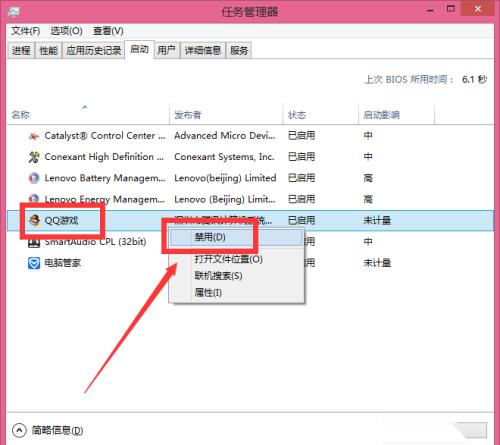The height and width of the screenshot is (445, 500).
Task: Select the 电脑管家 entry name
Action: [63, 263]
